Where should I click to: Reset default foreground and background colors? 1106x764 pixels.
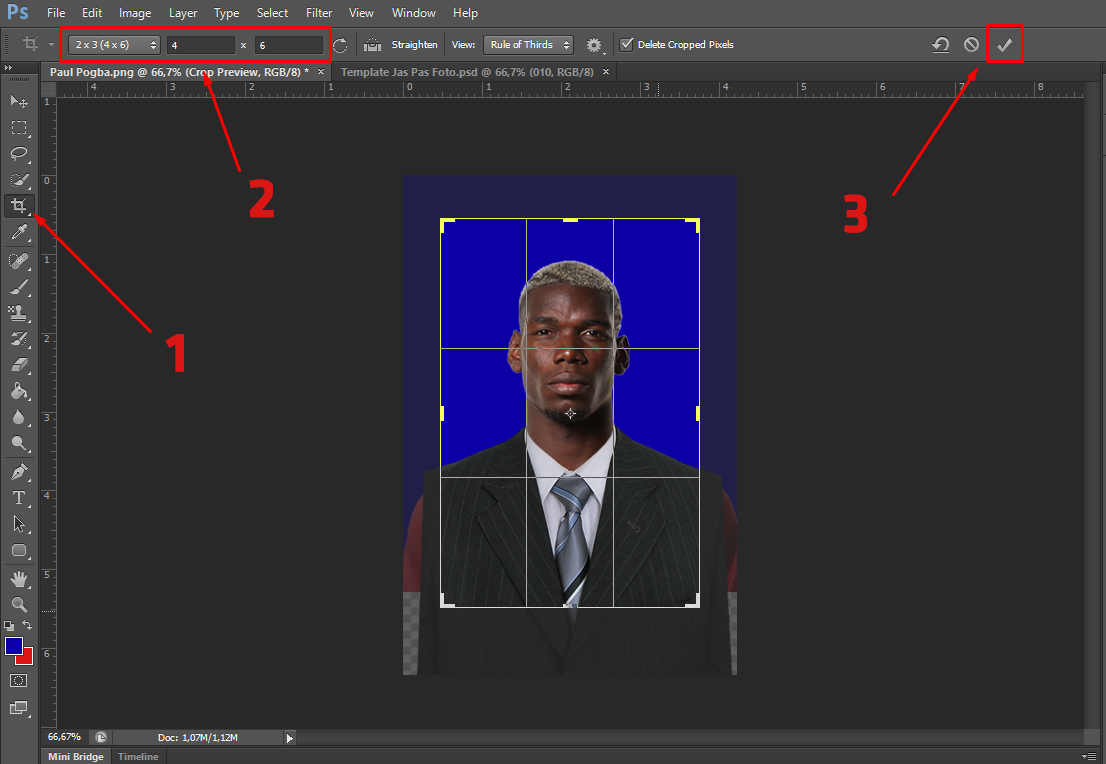pos(9,626)
